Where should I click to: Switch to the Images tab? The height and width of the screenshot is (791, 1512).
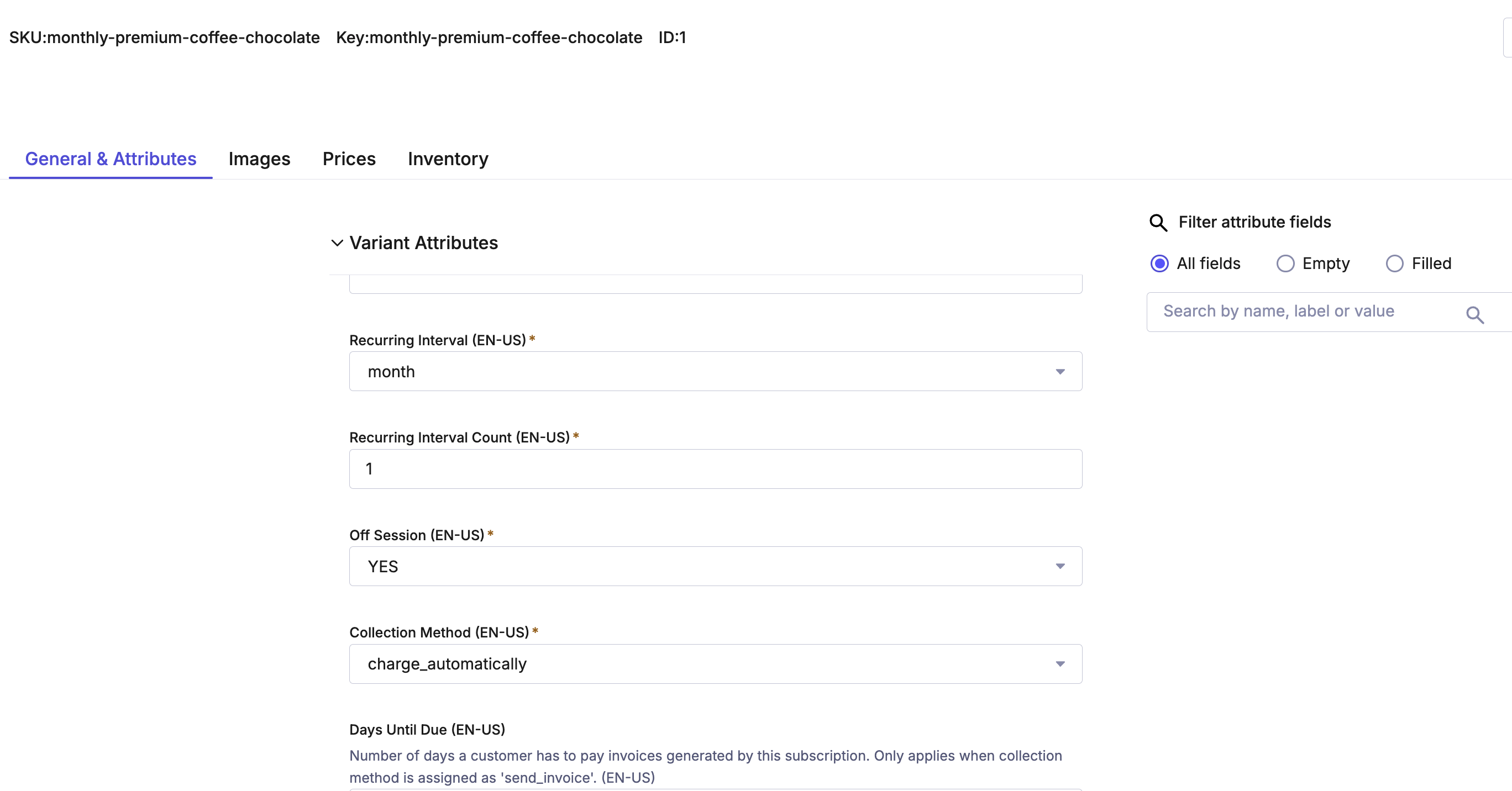click(259, 159)
